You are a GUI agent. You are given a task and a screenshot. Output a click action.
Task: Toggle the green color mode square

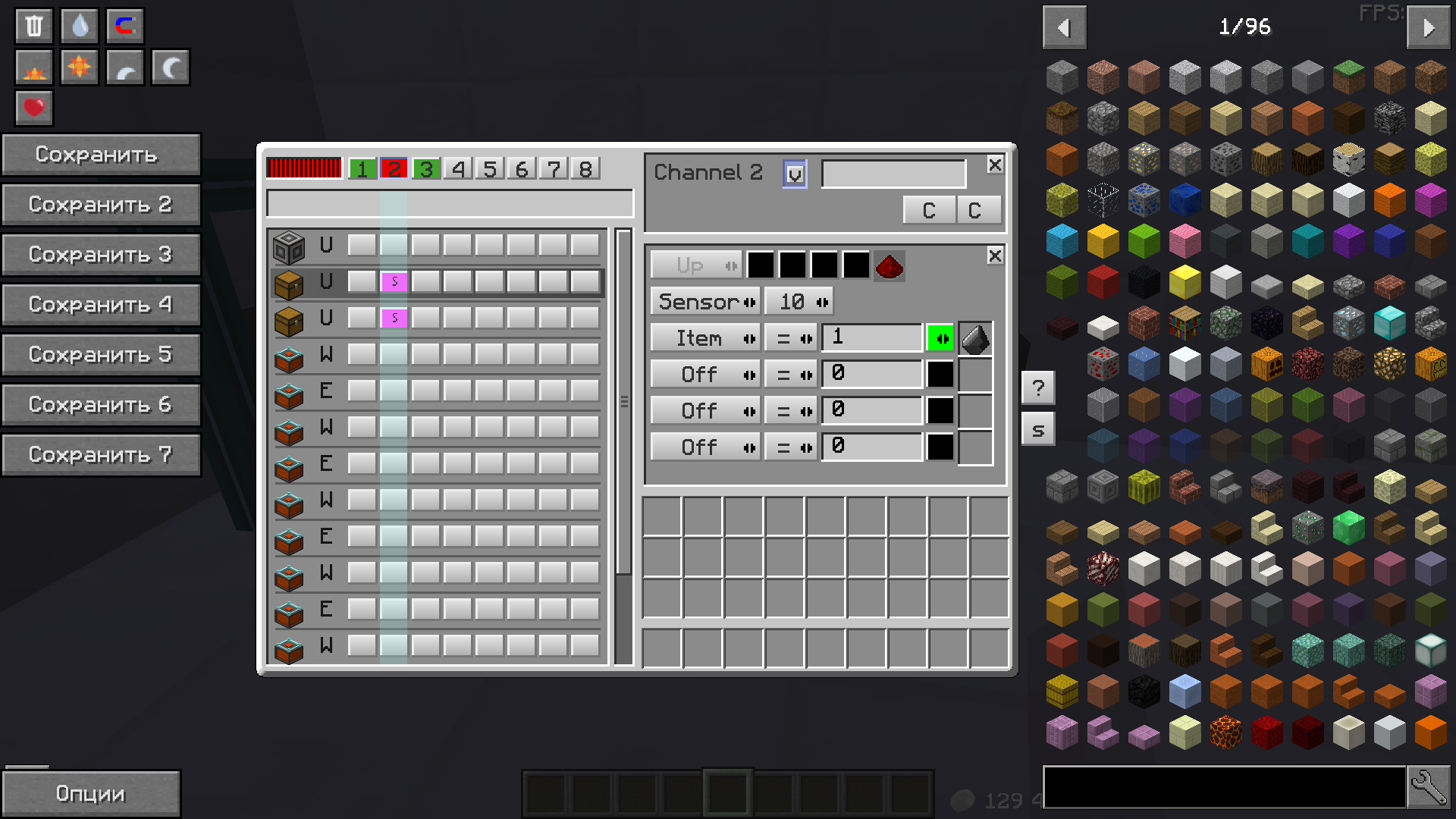pyautogui.click(x=940, y=338)
